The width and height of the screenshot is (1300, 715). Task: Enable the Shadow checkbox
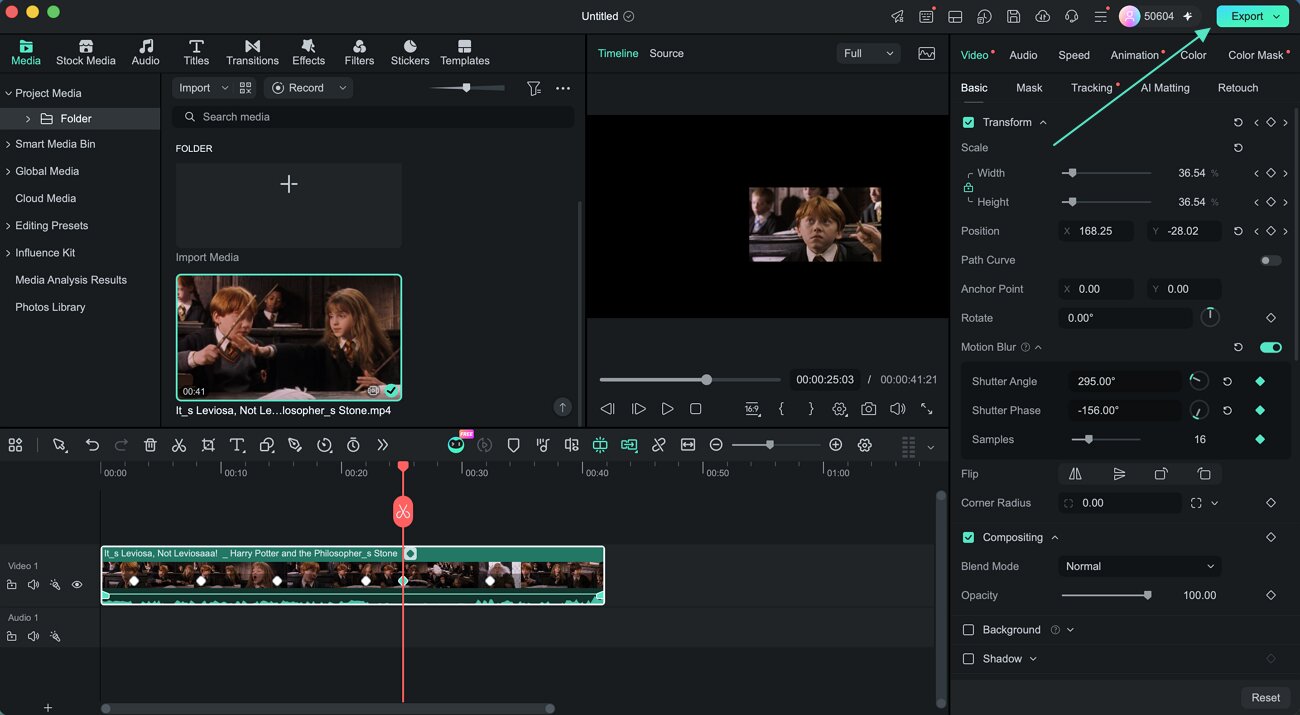[x=968, y=659]
